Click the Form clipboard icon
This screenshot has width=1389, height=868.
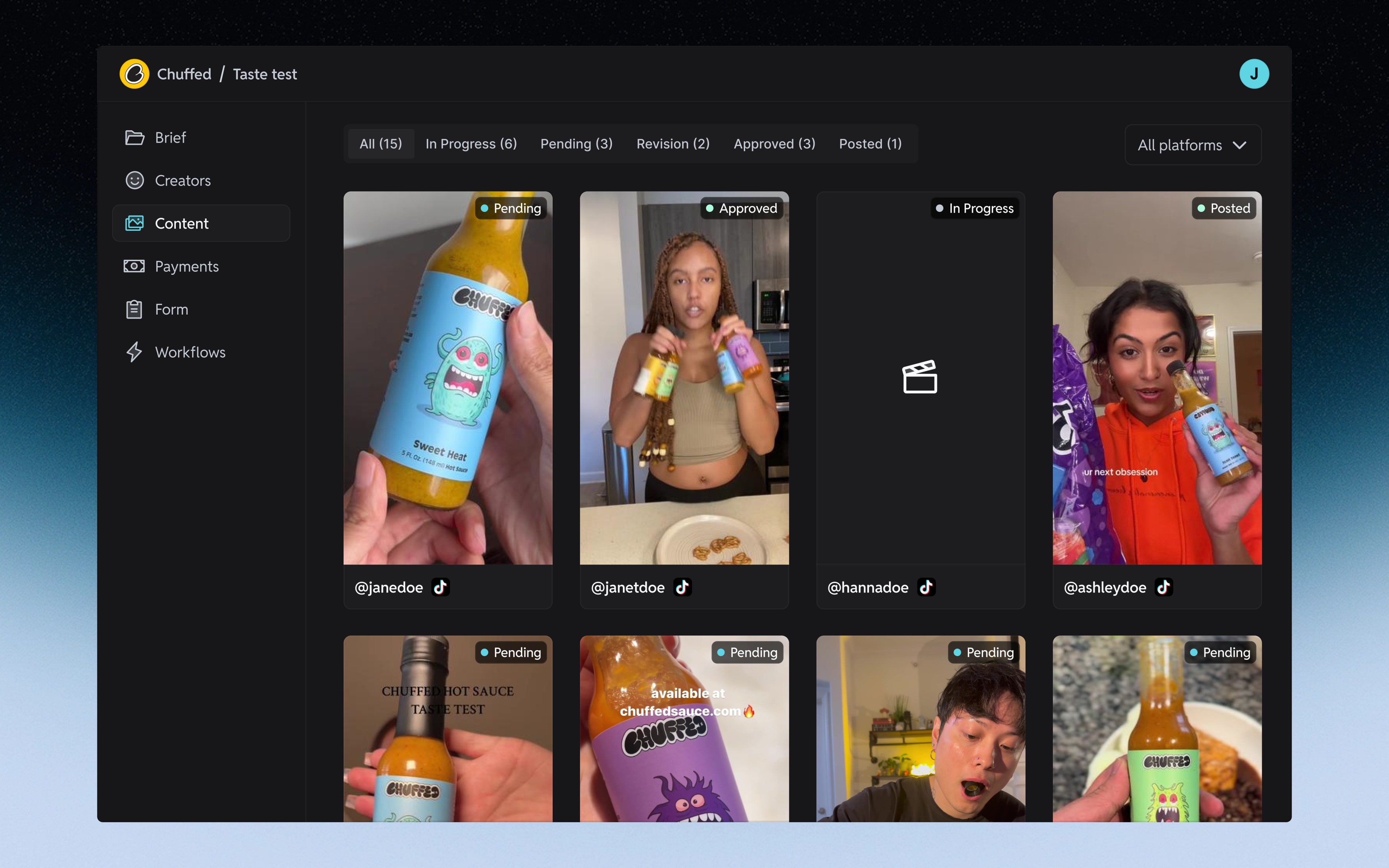pos(134,310)
